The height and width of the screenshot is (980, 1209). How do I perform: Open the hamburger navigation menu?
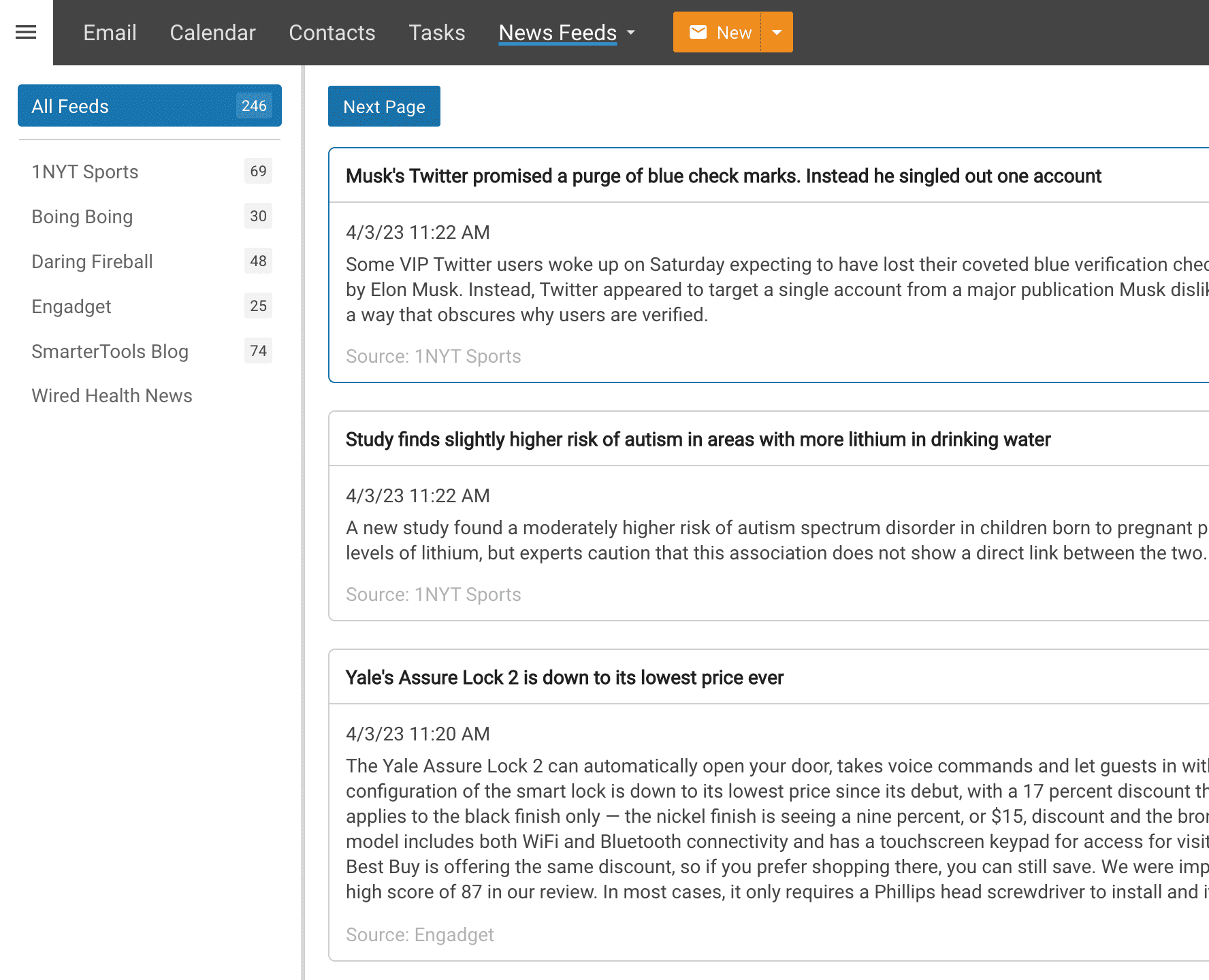coord(26,32)
